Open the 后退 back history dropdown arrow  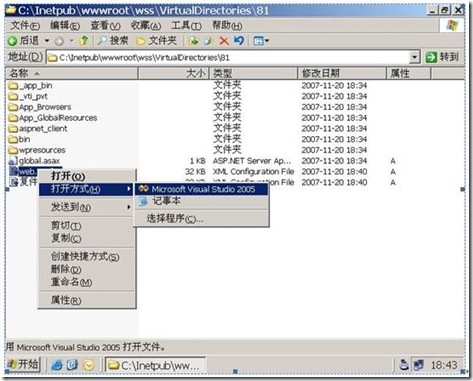point(47,41)
